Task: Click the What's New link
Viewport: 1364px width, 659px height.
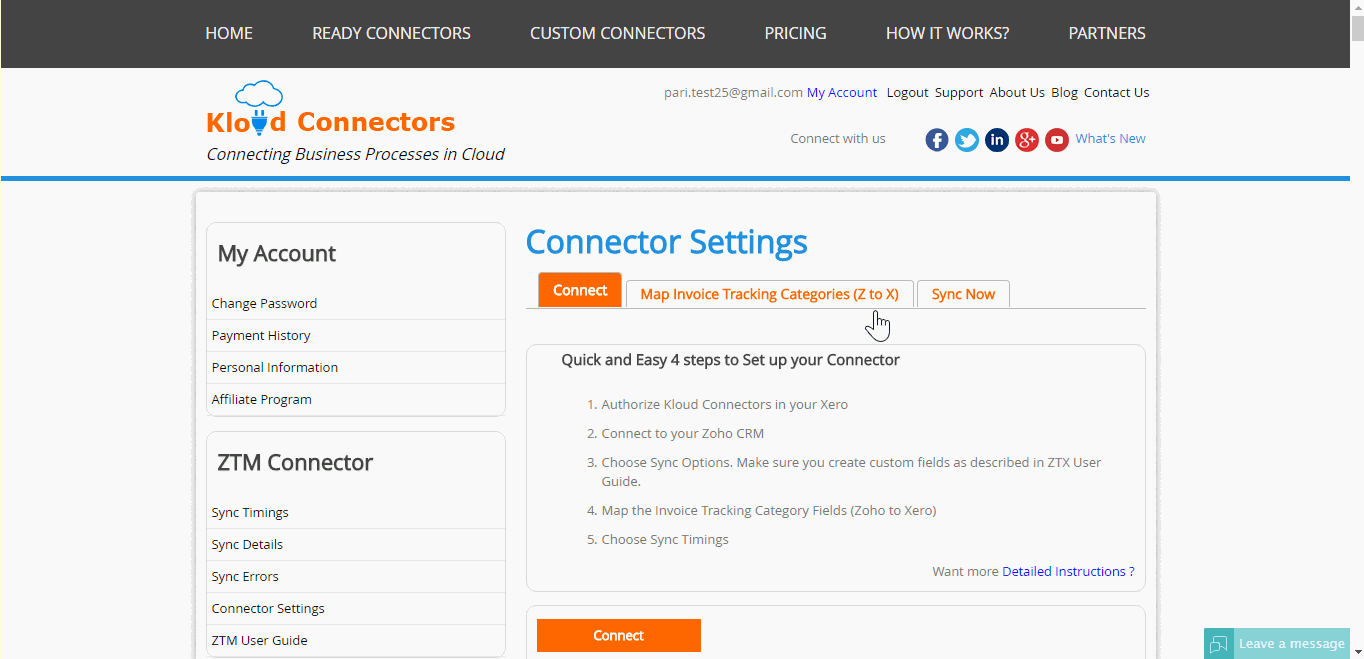Action: (1110, 139)
